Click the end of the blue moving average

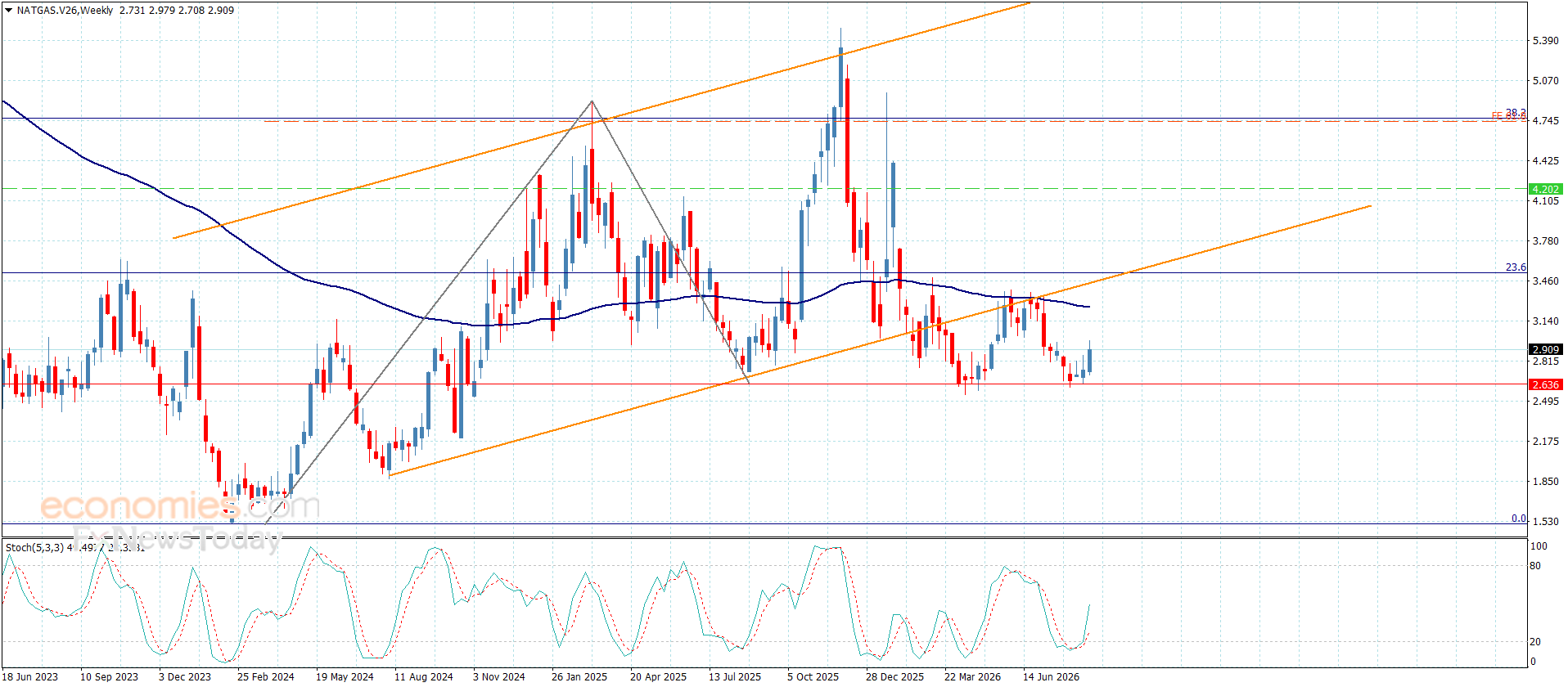point(1088,307)
